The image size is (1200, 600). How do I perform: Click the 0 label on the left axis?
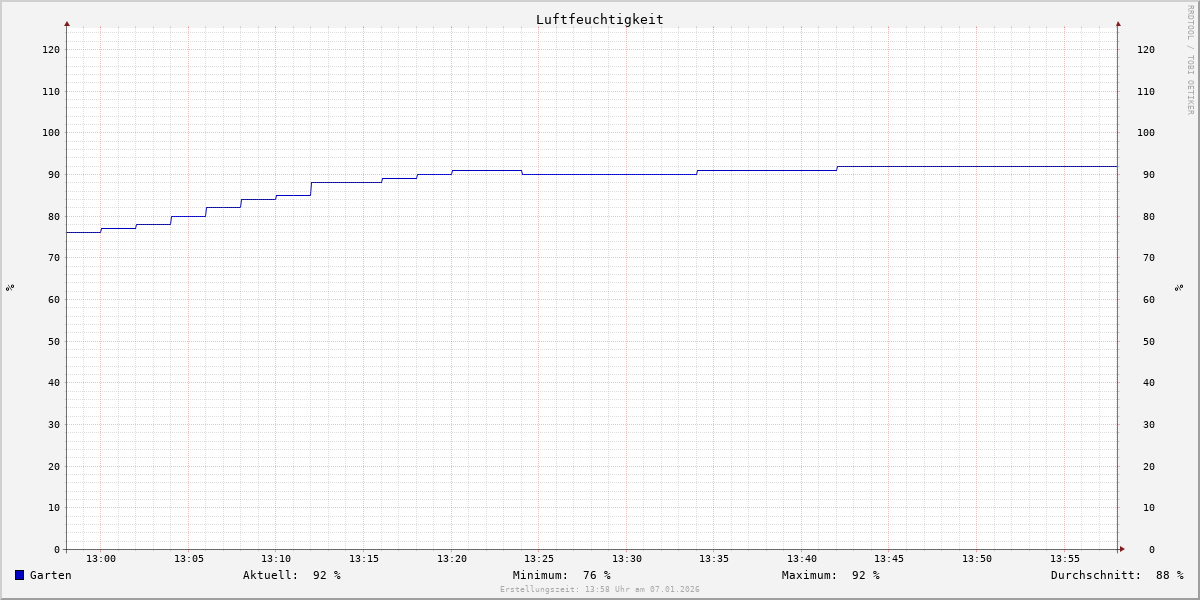(57, 550)
